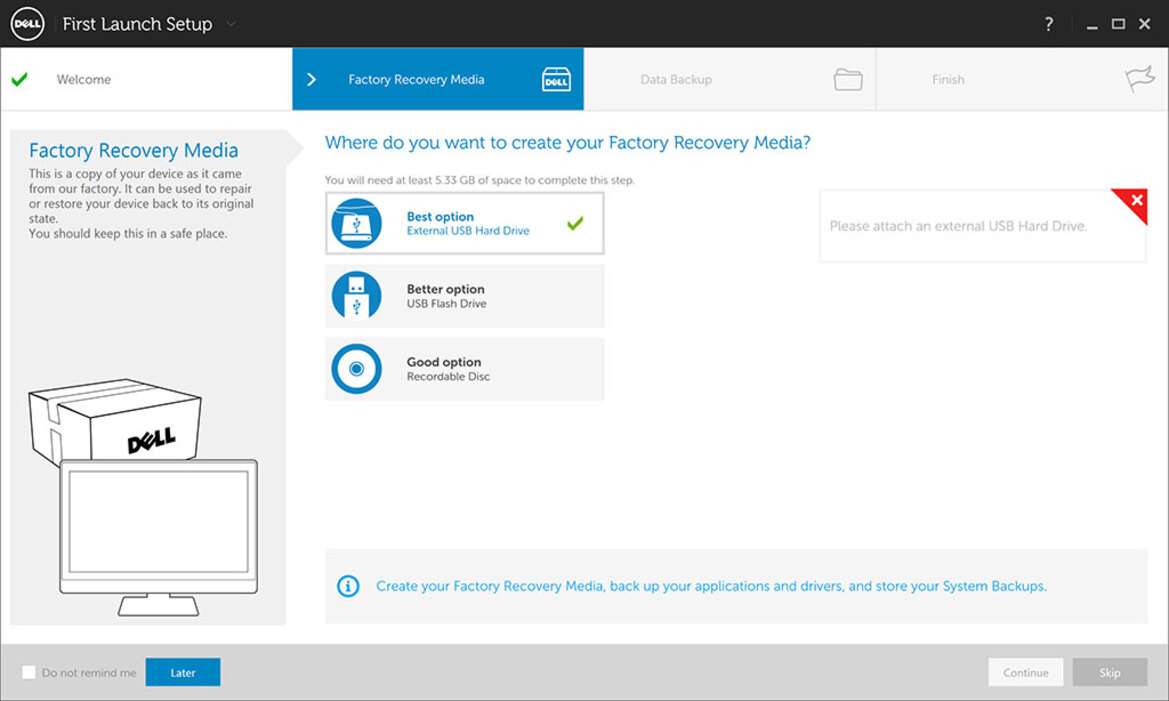
Task: Click the USB flash drive icon
Action: coord(356,296)
